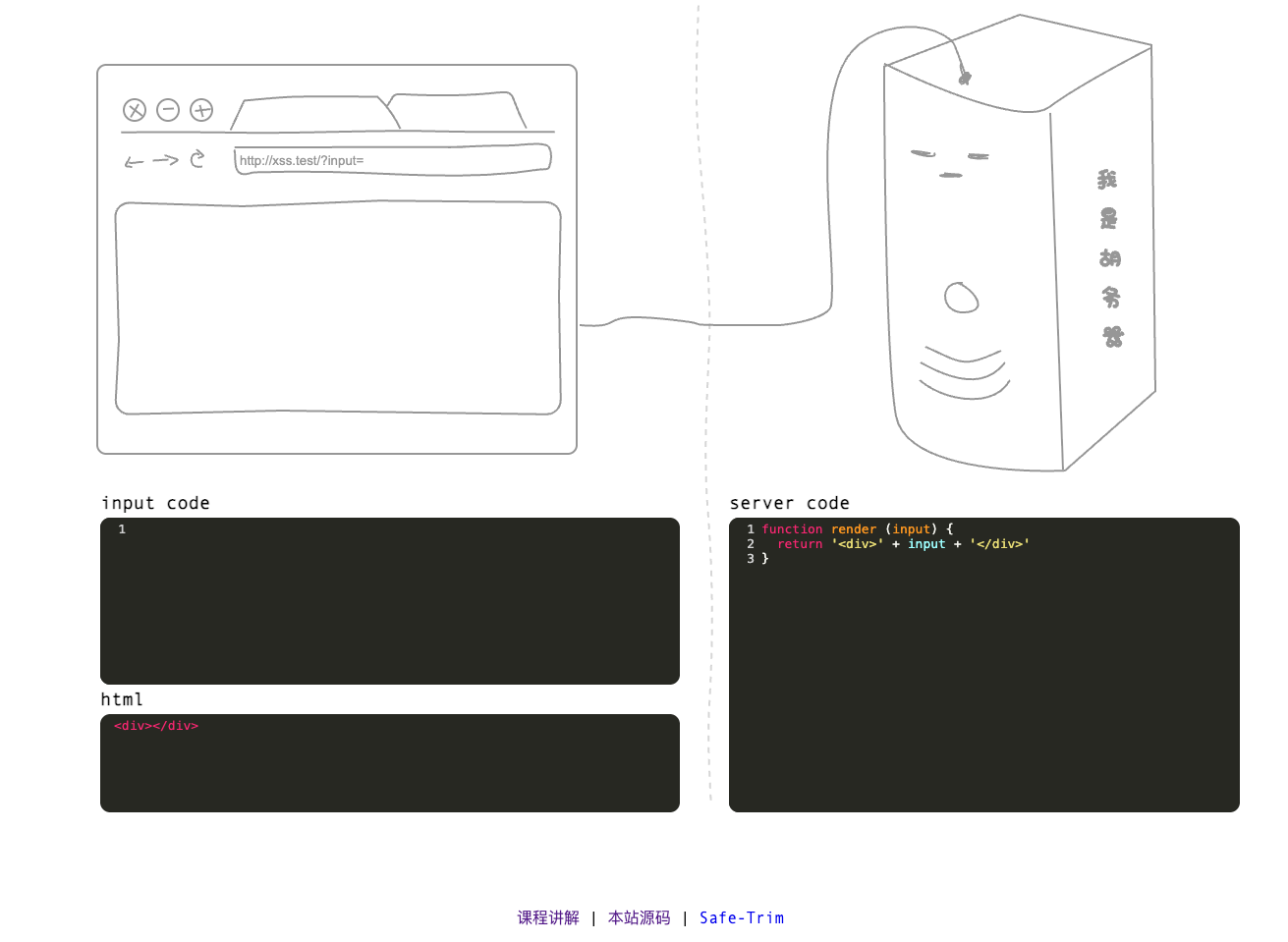Focus the input code editor
This screenshot has height=942, width=1288.
390,600
